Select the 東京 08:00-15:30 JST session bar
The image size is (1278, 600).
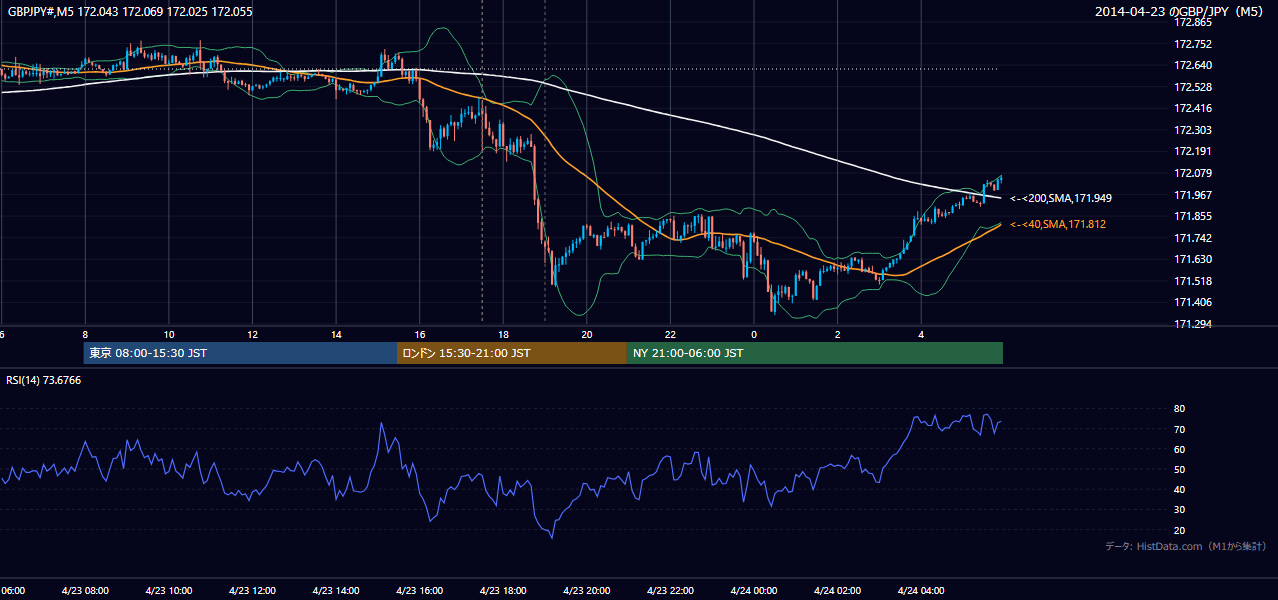click(240, 353)
